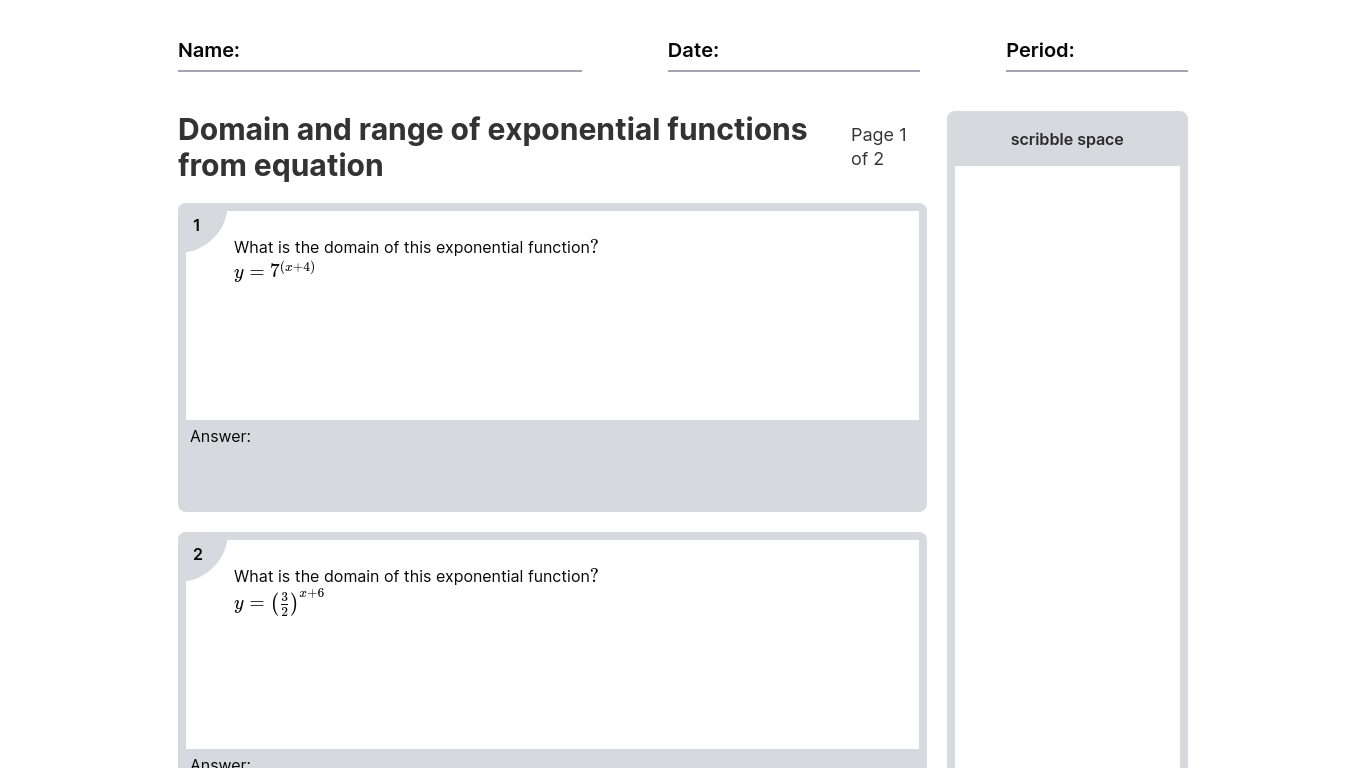Click the blank work area of question 2

(x=552, y=680)
